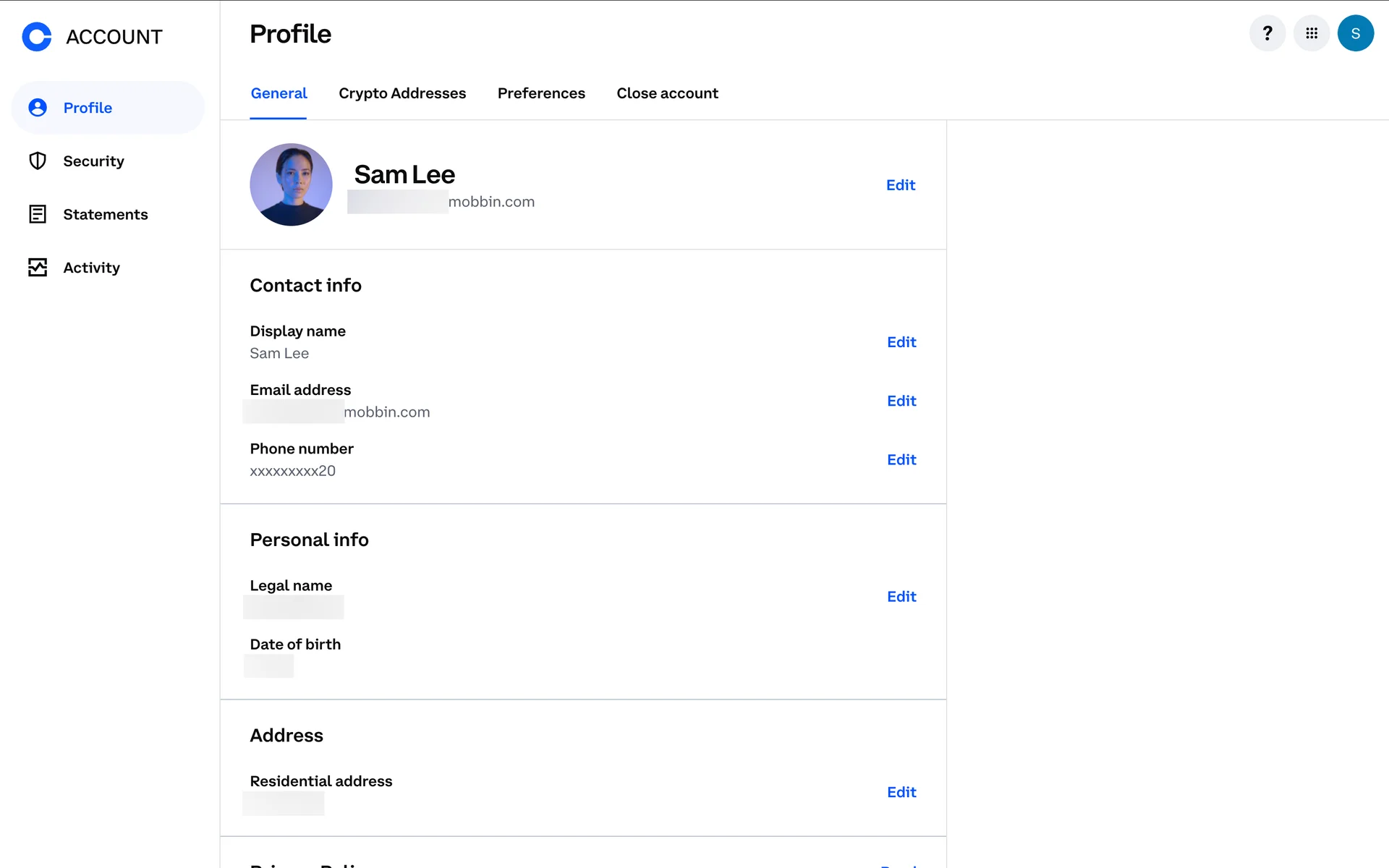Edit the Email address

coord(901,401)
